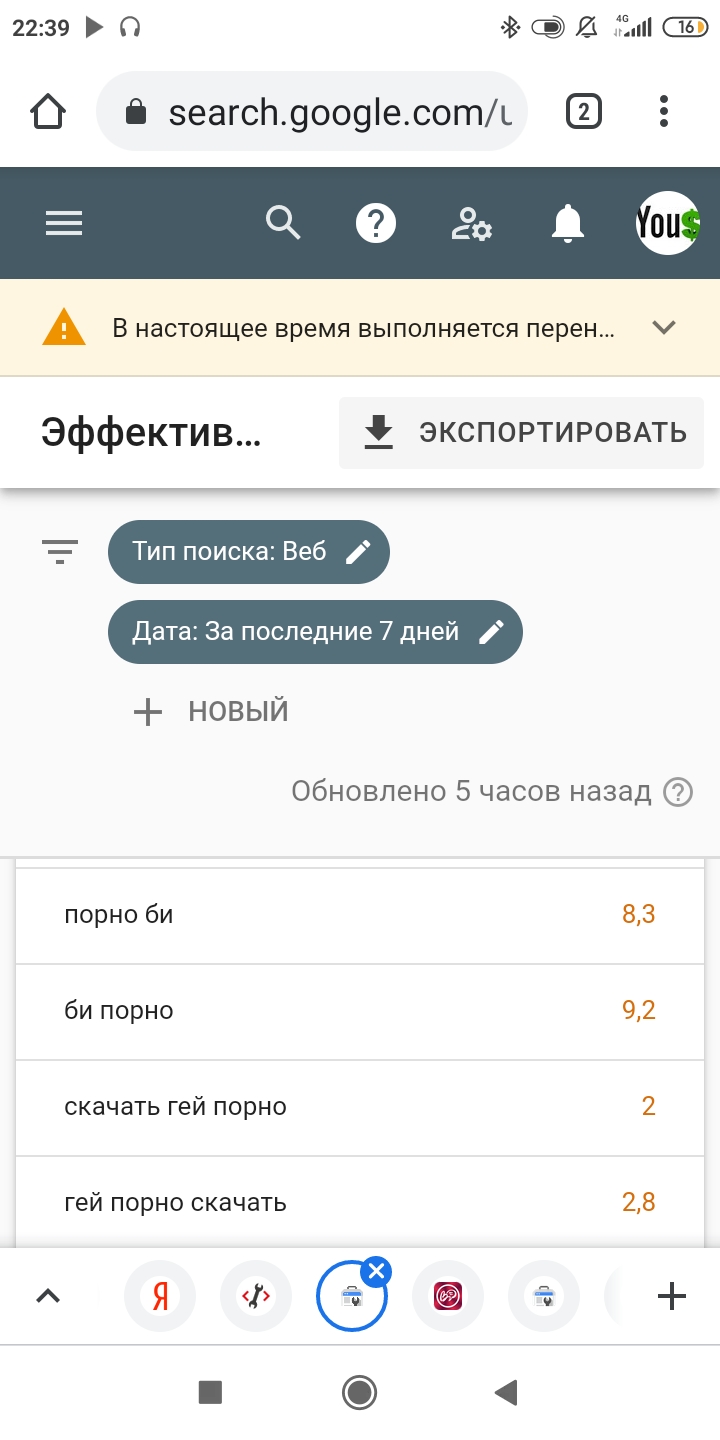Open the help question mark icon
Screen dimensions: 720x1440
point(376,224)
